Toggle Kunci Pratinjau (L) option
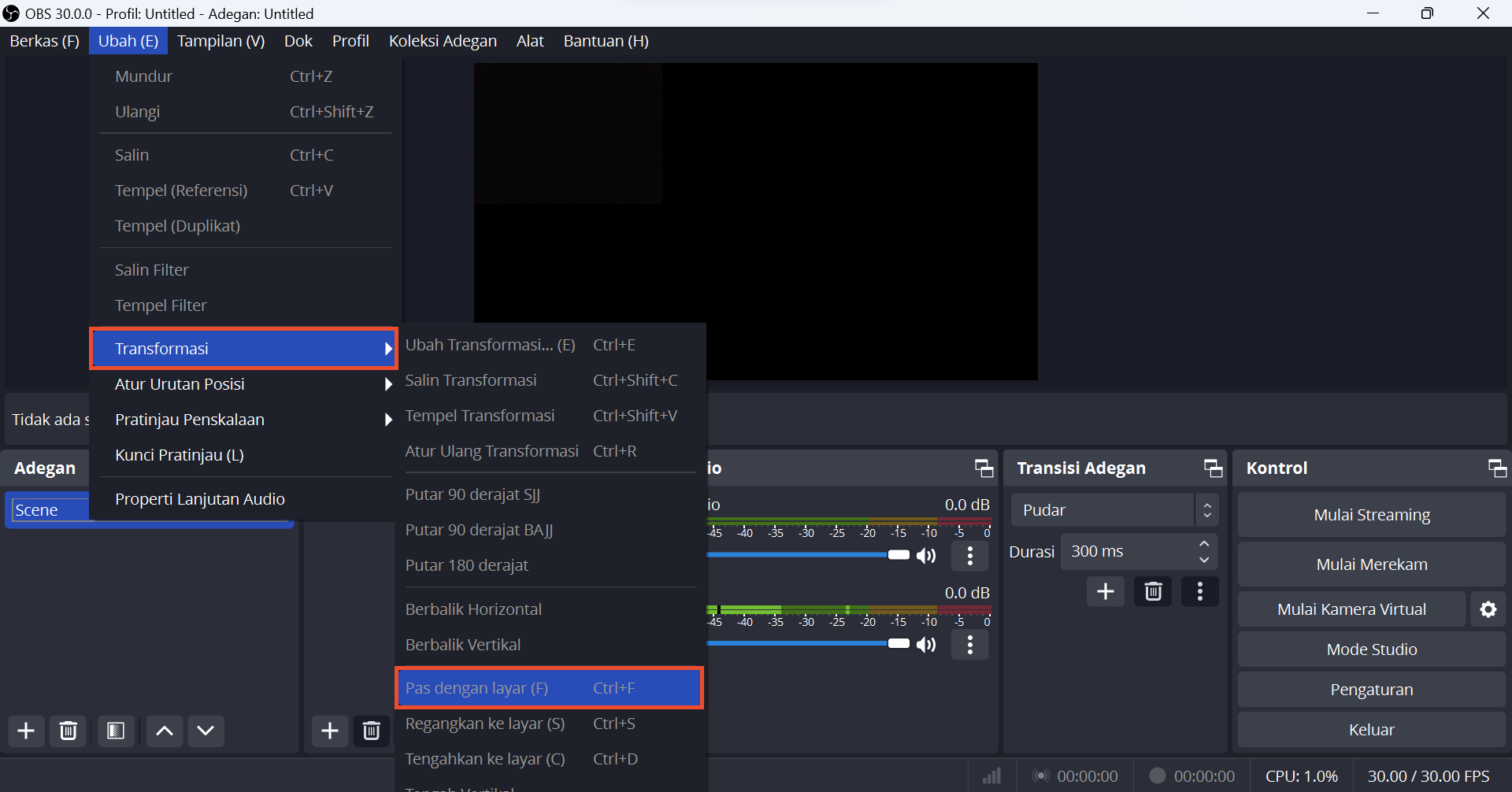The height and width of the screenshot is (792, 1512). (x=180, y=455)
